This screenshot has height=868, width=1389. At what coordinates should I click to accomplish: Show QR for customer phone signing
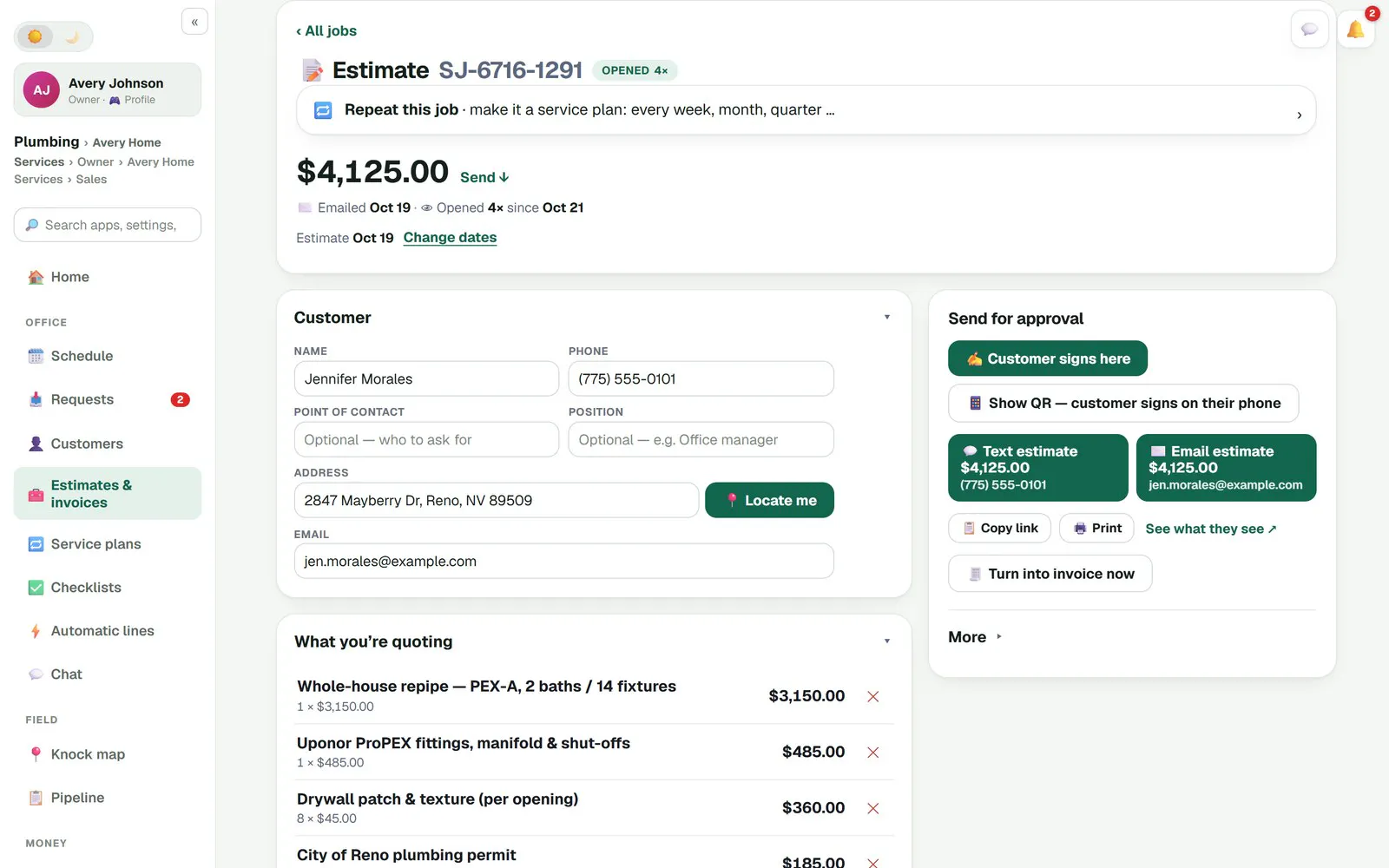[x=1123, y=404]
